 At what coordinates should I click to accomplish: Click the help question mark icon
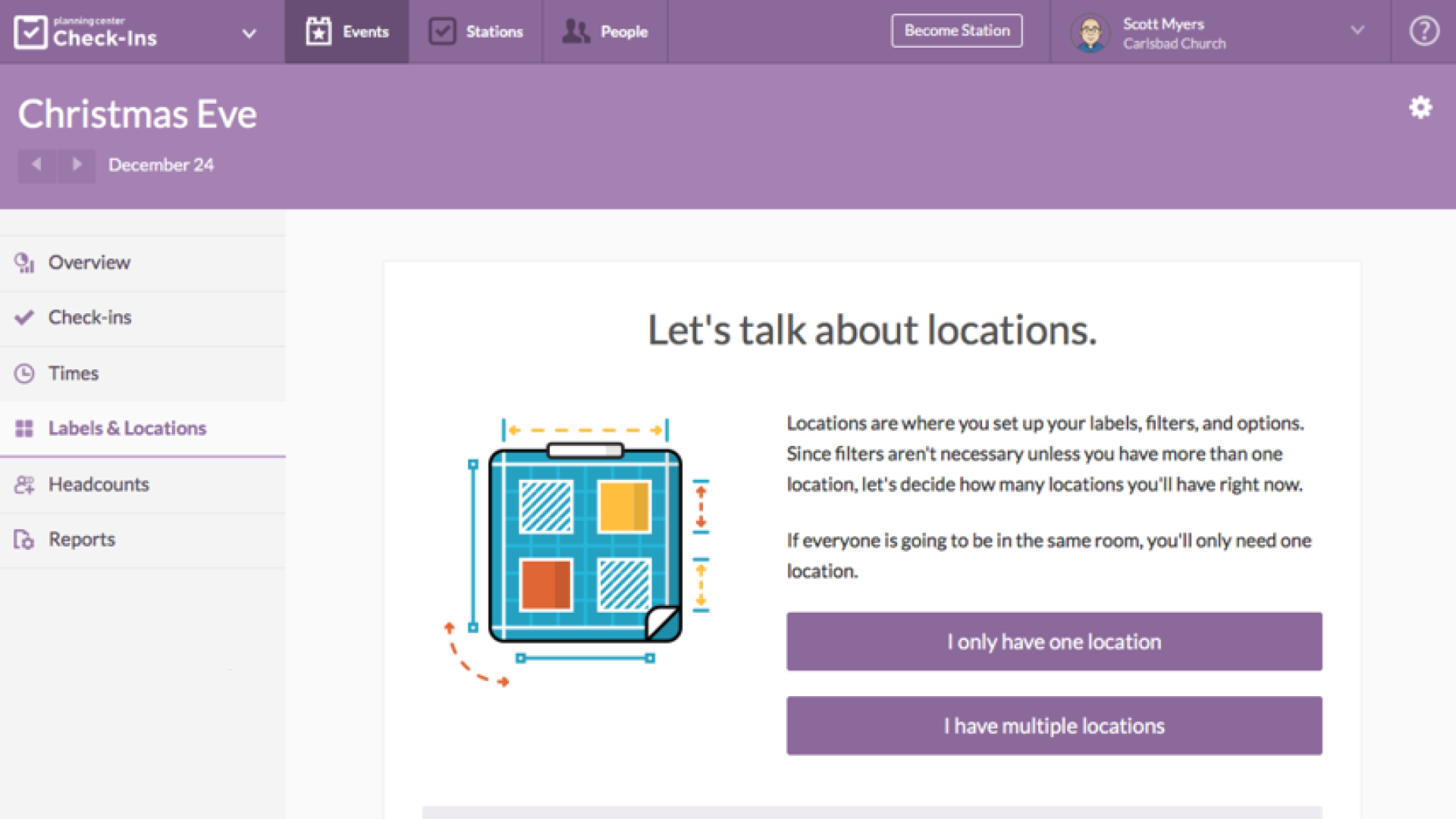point(1424,31)
